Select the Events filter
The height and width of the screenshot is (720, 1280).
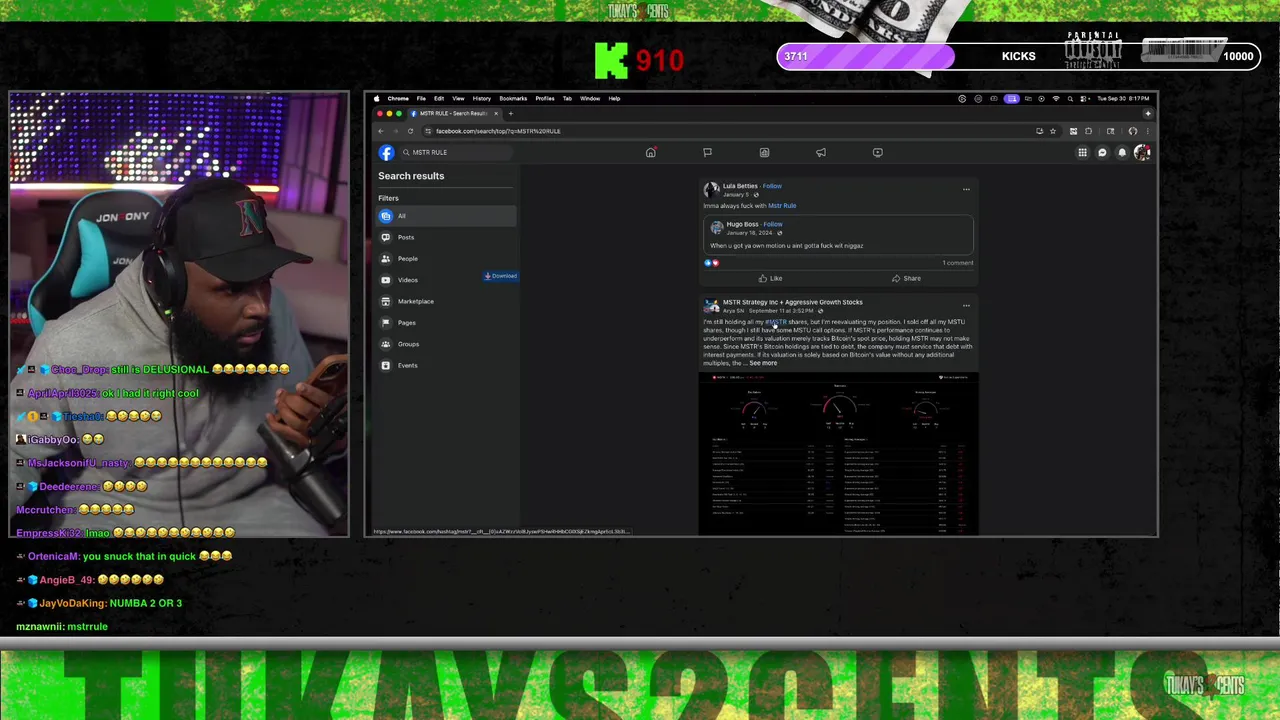[x=446, y=365]
